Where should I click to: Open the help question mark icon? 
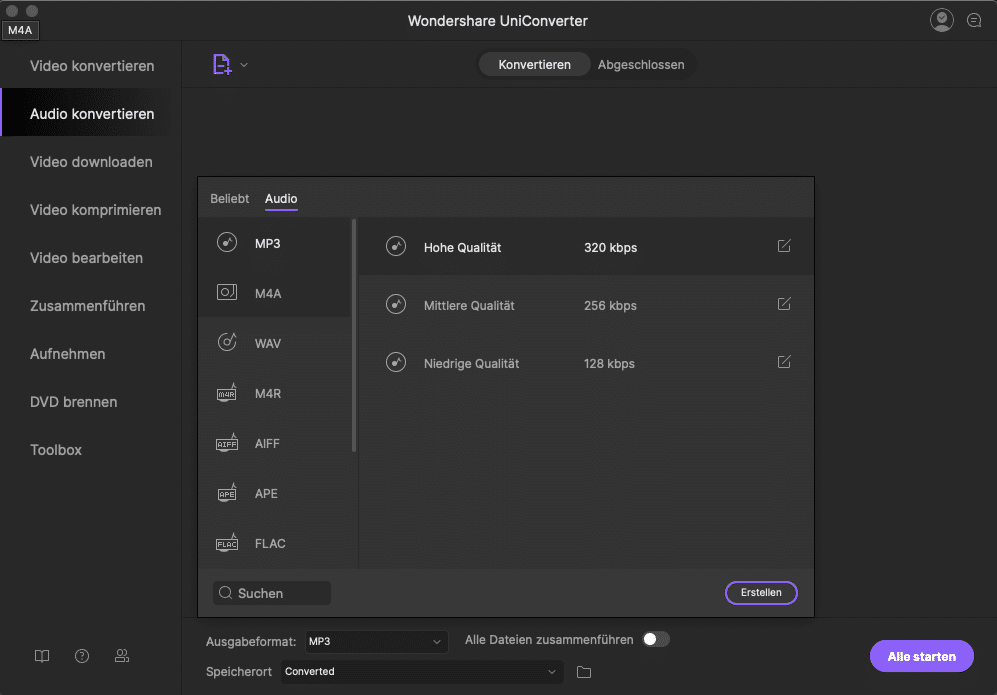coord(82,656)
